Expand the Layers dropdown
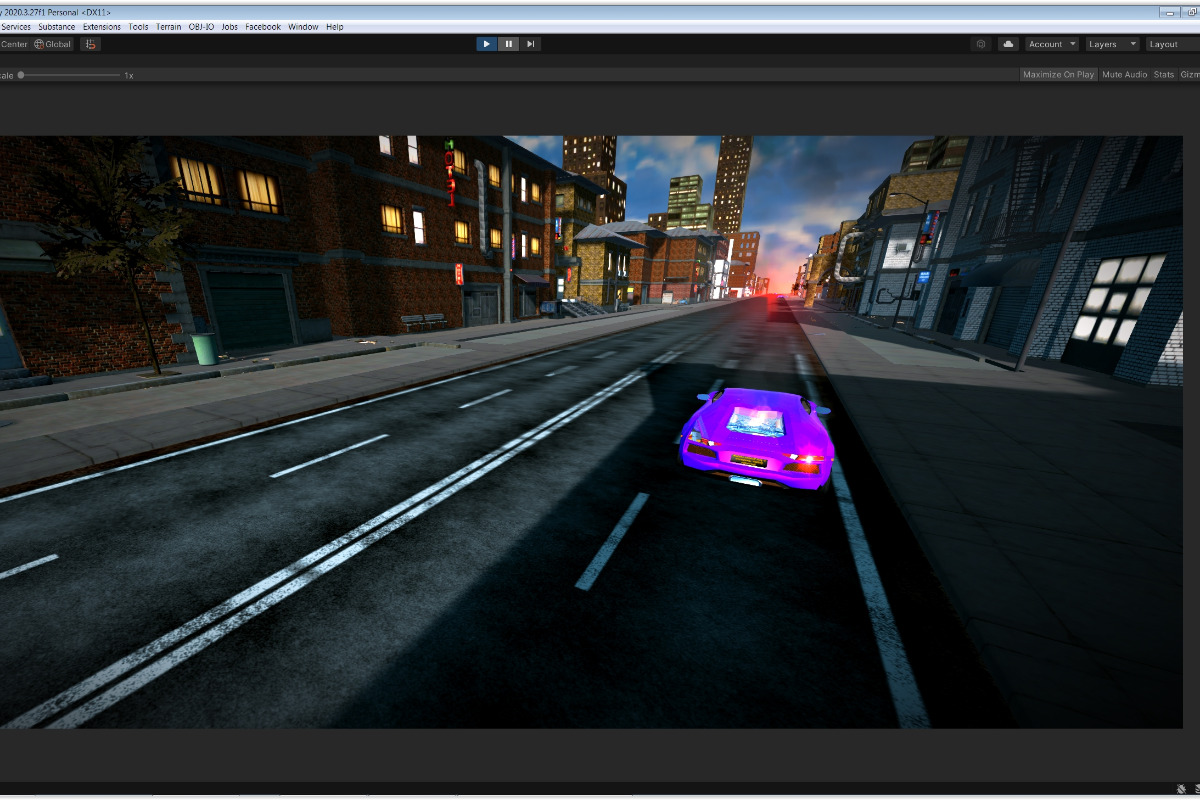The width and height of the screenshot is (1200, 800). pos(1112,44)
